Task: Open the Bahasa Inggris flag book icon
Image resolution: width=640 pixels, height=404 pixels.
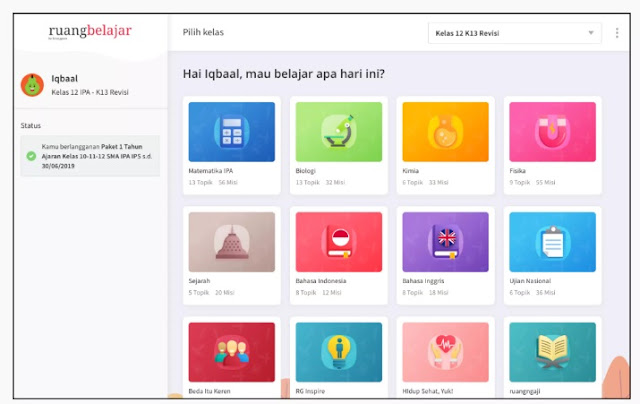Action: tap(445, 242)
